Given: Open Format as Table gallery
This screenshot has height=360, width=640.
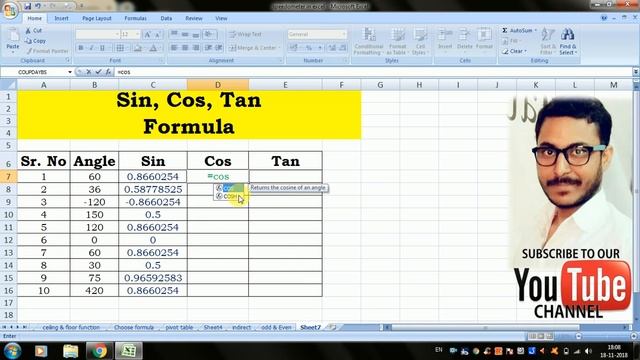Looking at the screenshot, I should coord(397,41).
